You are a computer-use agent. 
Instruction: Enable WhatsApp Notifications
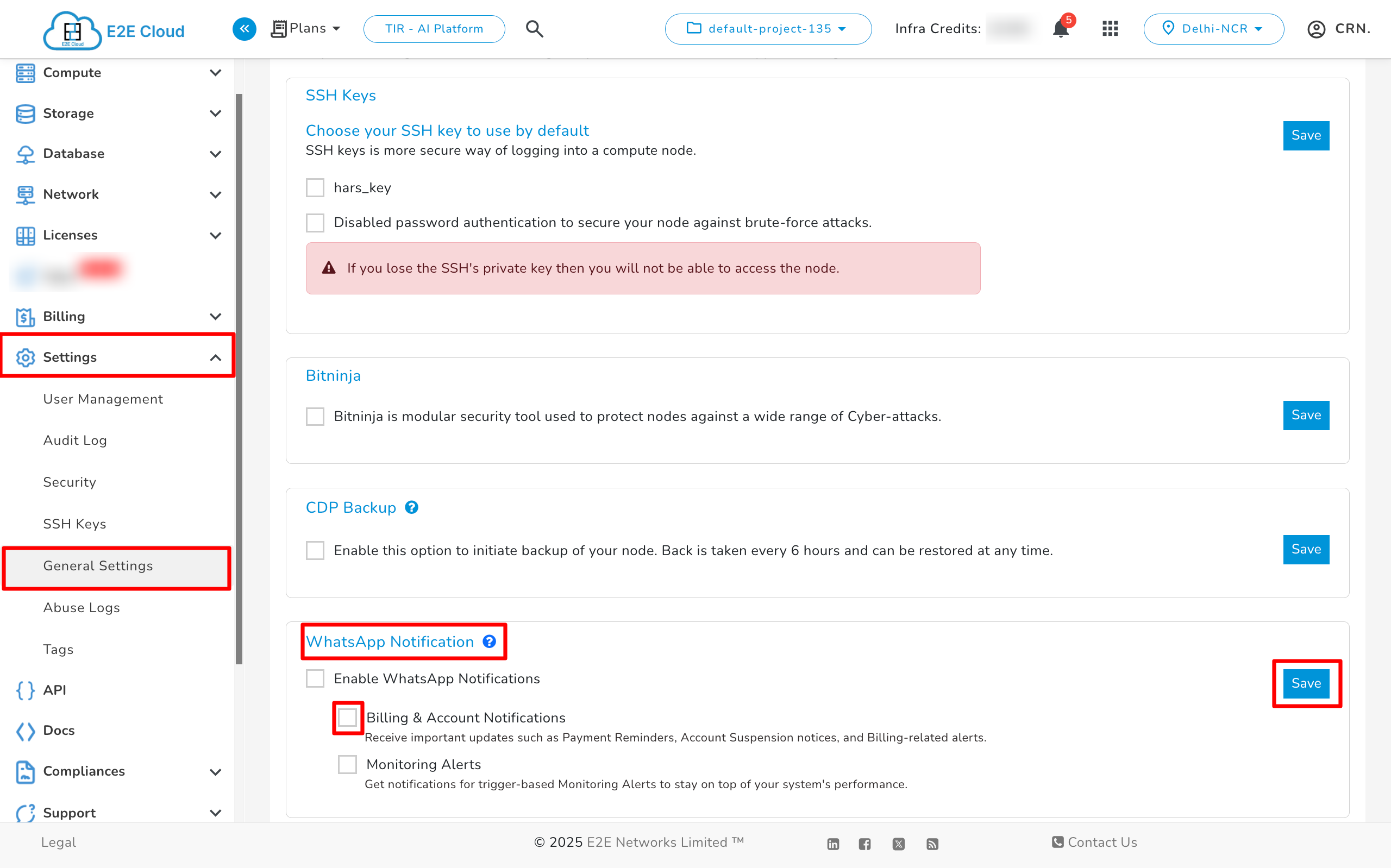click(315, 678)
